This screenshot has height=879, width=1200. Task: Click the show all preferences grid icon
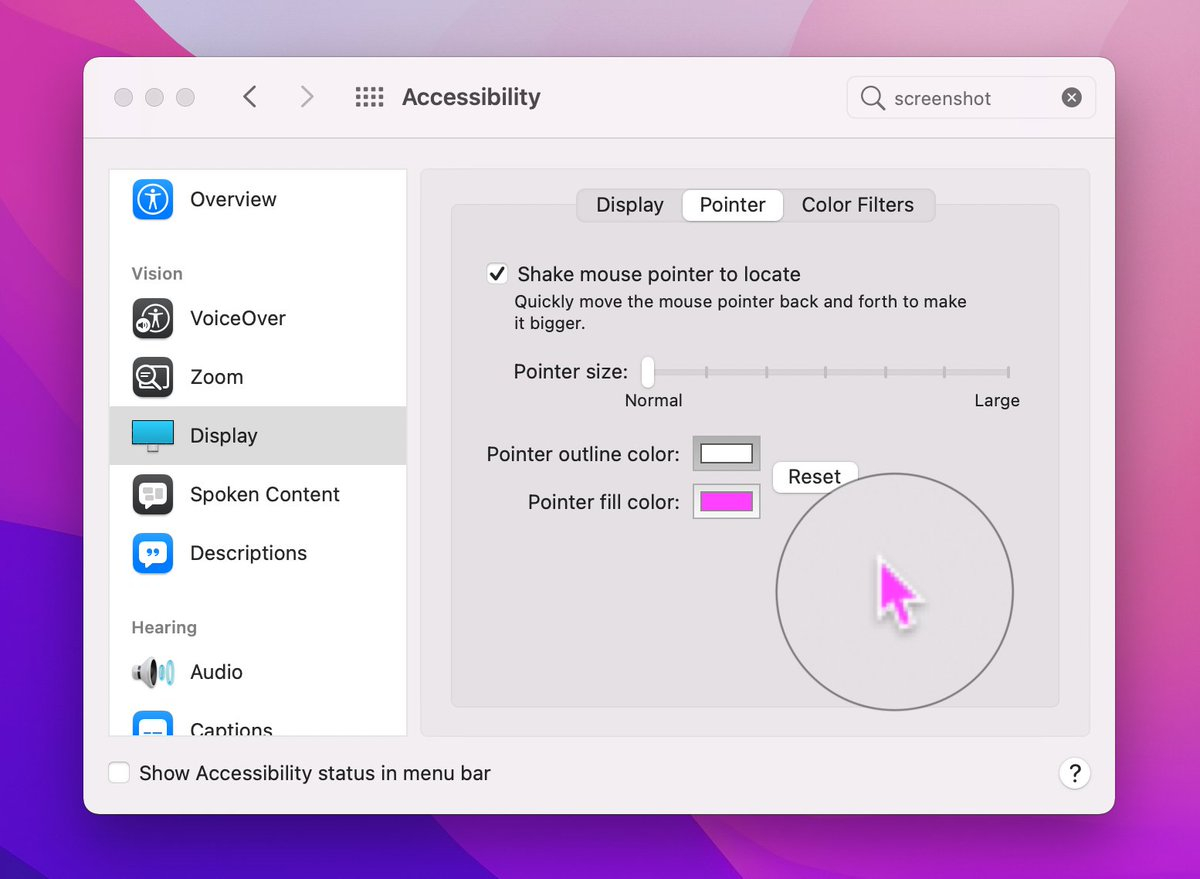pos(369,97)
